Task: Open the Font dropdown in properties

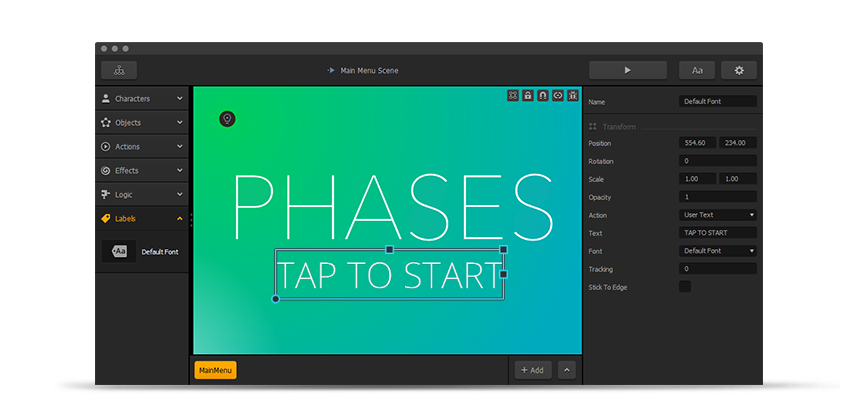Action: [718, 251]
